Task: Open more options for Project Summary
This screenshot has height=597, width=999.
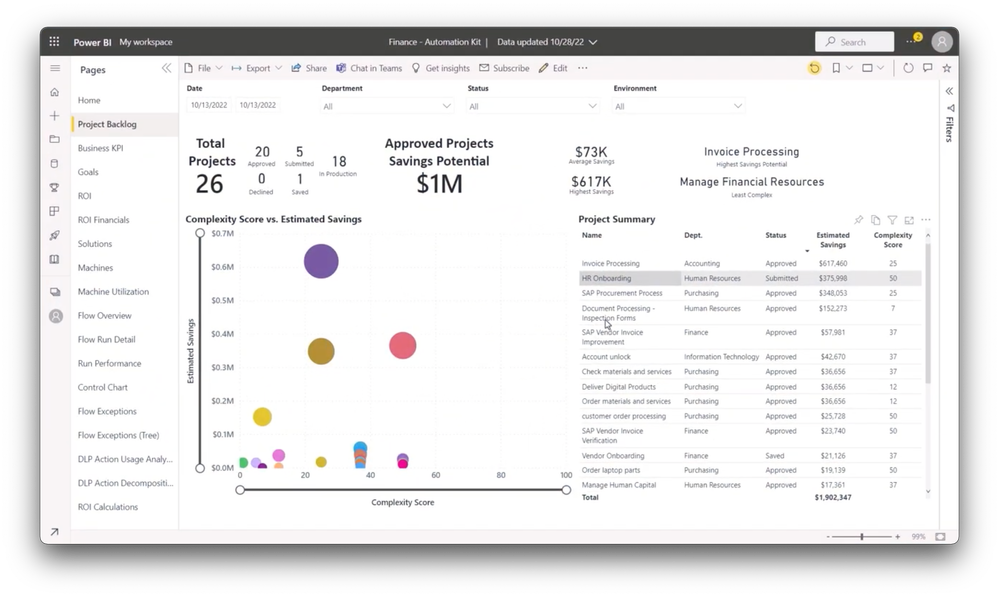Action: pos(926,220)
